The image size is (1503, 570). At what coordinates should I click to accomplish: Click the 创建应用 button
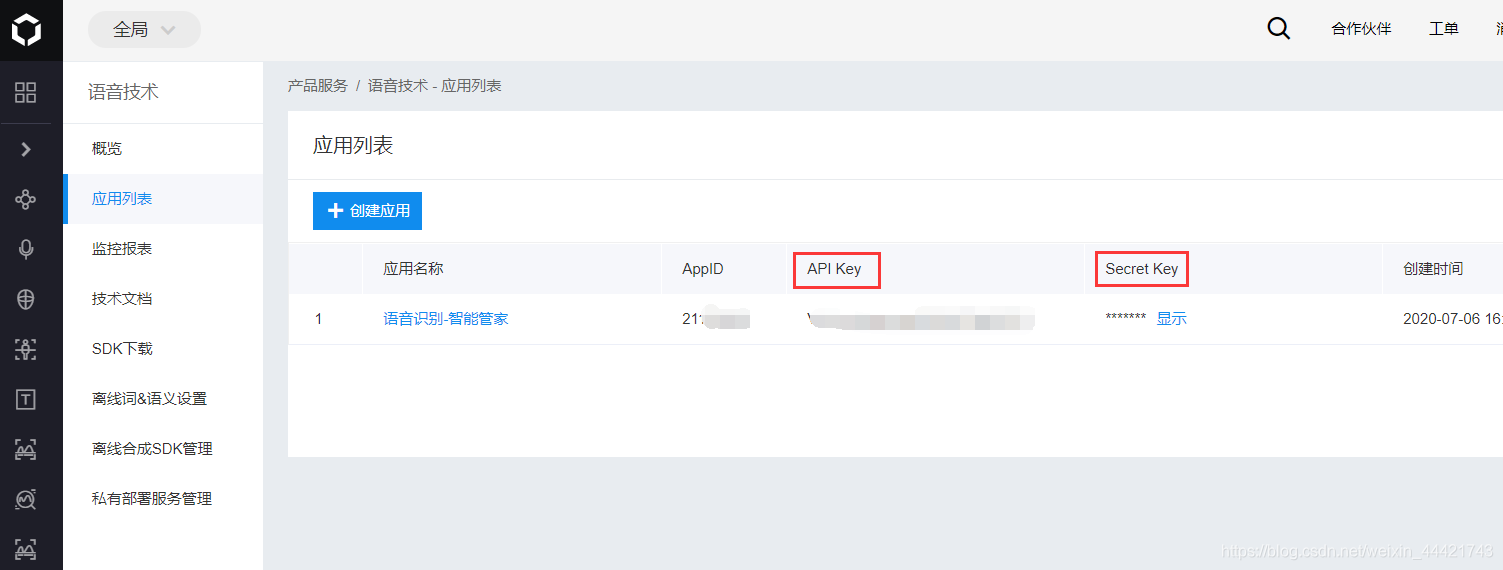[x=367, y=211]
